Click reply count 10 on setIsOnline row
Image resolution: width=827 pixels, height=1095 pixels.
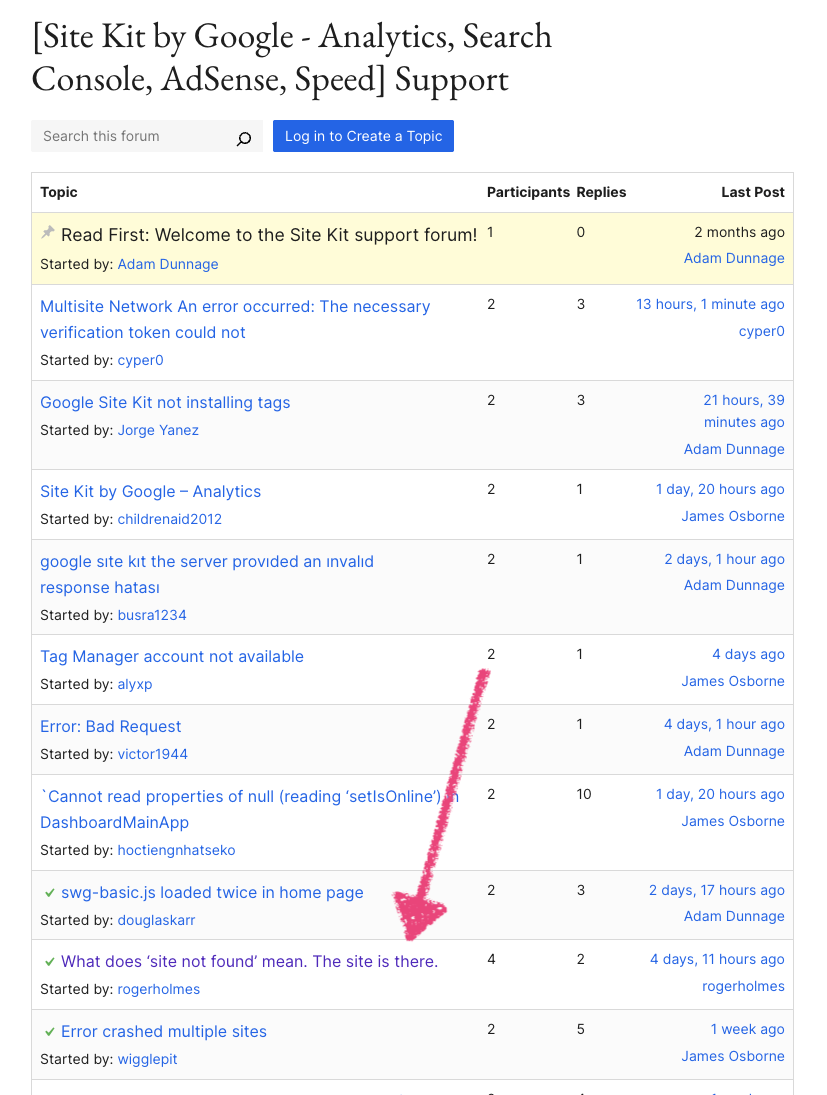584,795
